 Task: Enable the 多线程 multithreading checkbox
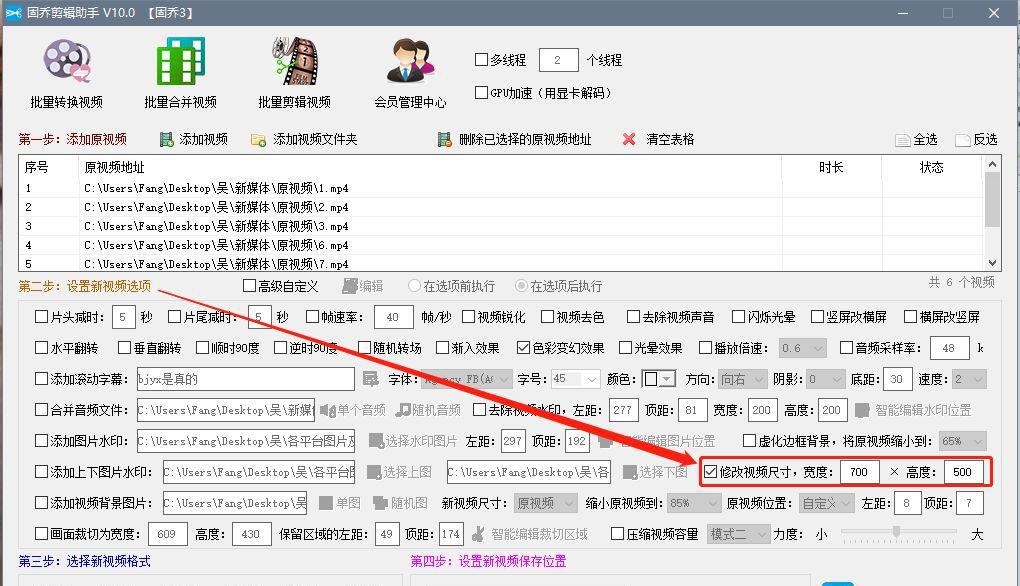[x=481, y=60]
